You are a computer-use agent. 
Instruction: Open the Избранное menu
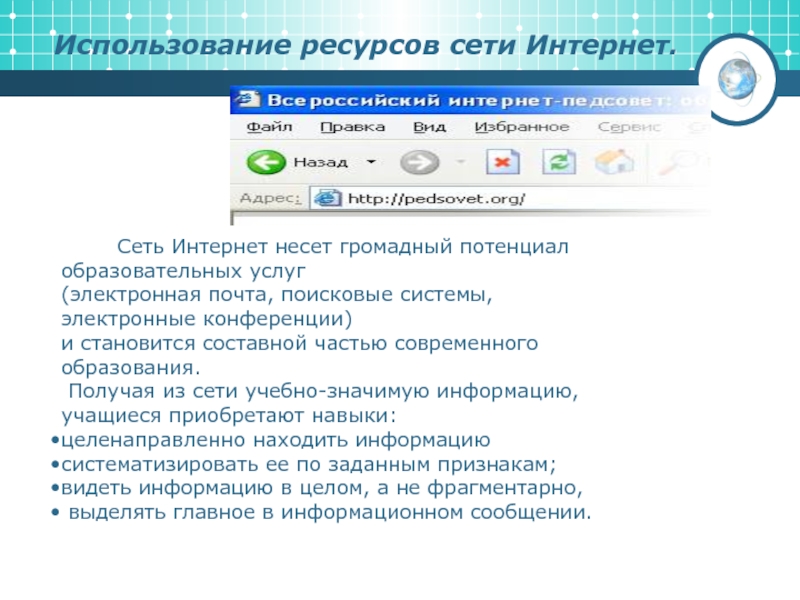522,127
